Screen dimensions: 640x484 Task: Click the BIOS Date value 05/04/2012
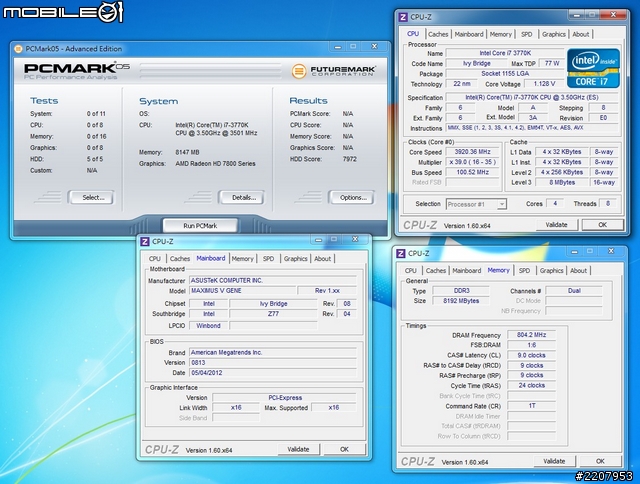pos(273,373)
